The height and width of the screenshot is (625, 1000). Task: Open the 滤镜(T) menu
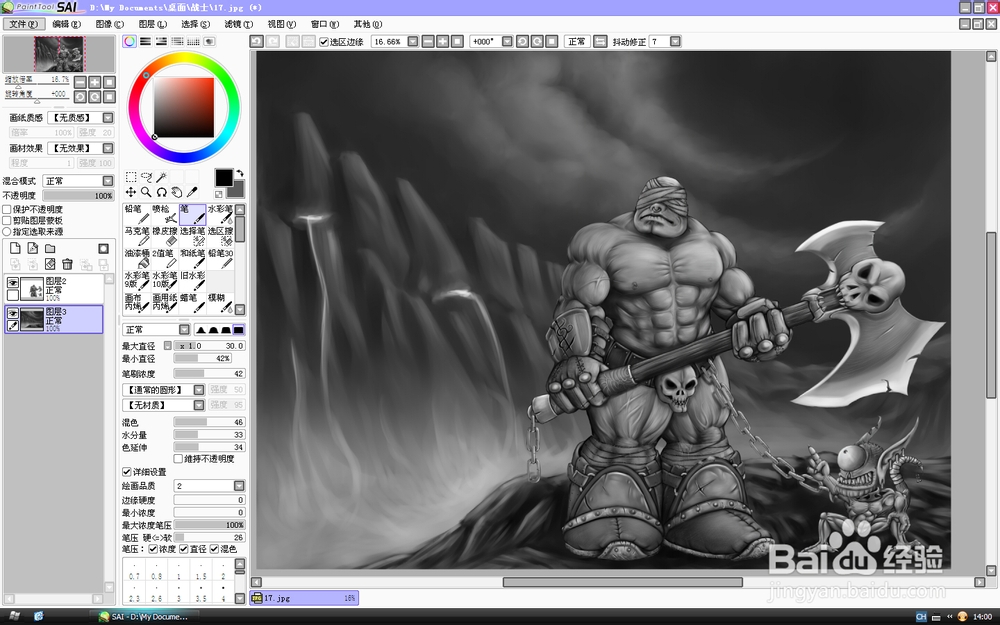pos(239,24)
